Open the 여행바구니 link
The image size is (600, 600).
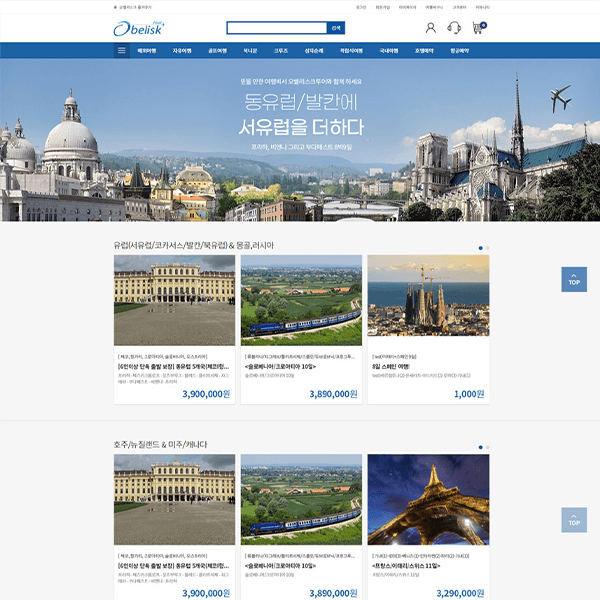(434, 7)
